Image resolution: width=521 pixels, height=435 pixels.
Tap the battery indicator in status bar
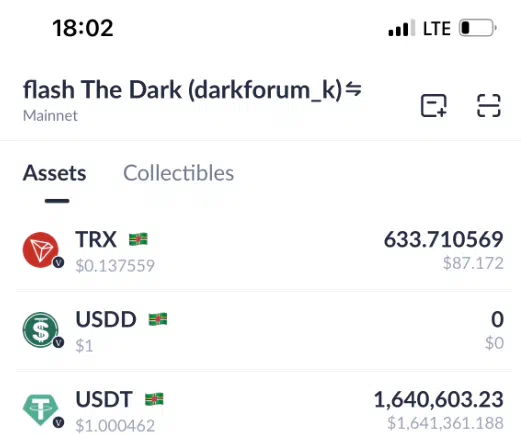478,28
